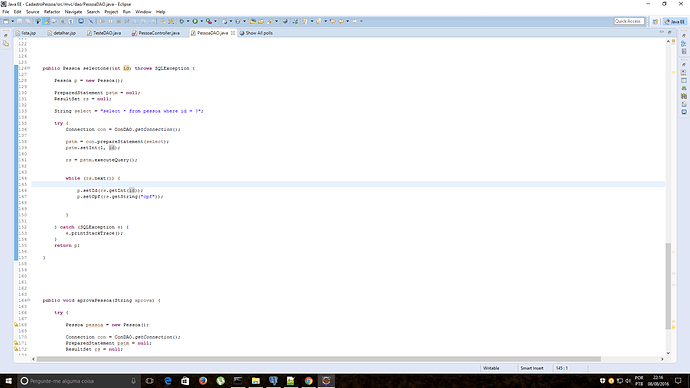Collapse the selectone method fold marker
Screen dimensions: 690x388
click(29, 68)
